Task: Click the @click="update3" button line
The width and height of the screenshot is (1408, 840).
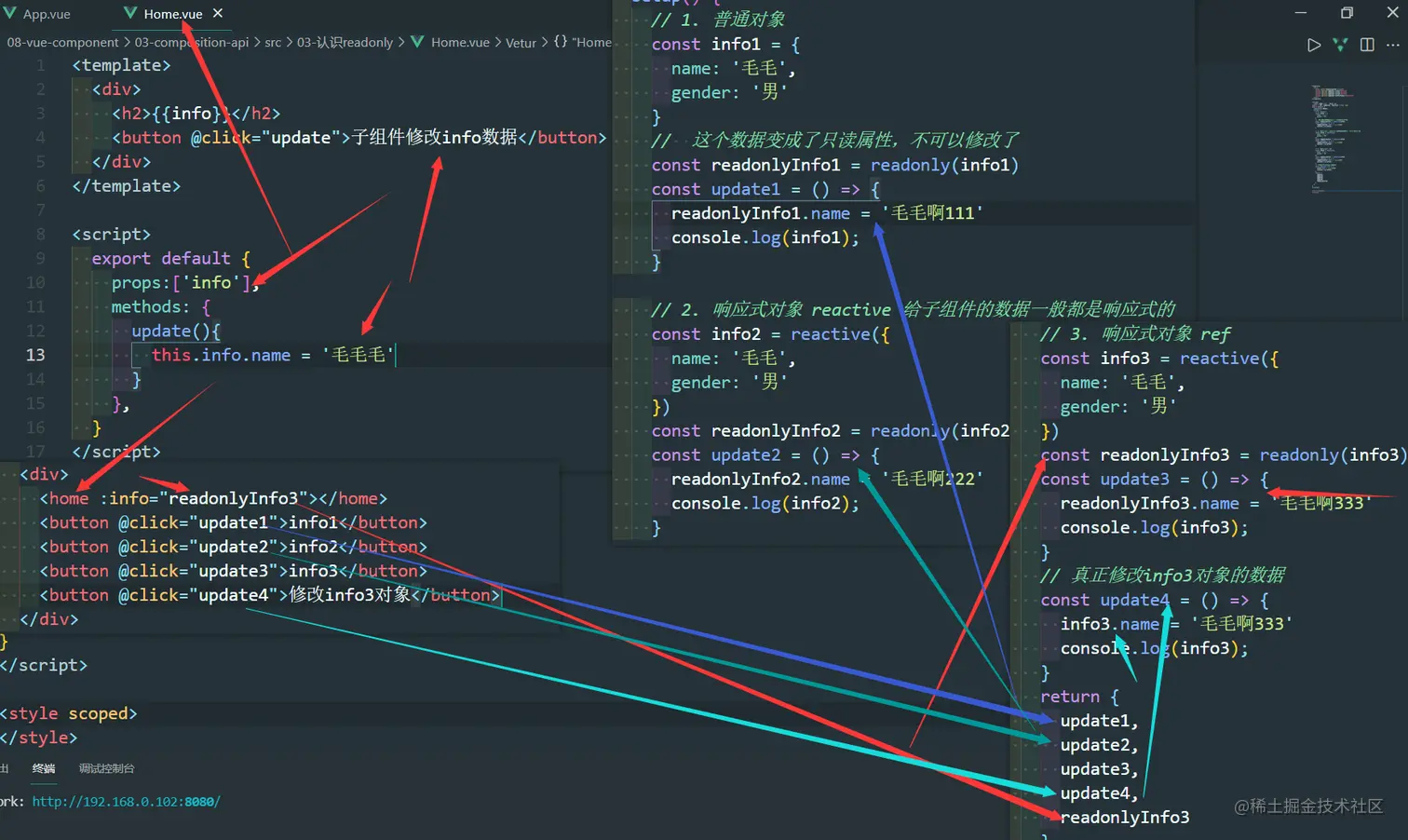Action: click(x=233, y=571)
